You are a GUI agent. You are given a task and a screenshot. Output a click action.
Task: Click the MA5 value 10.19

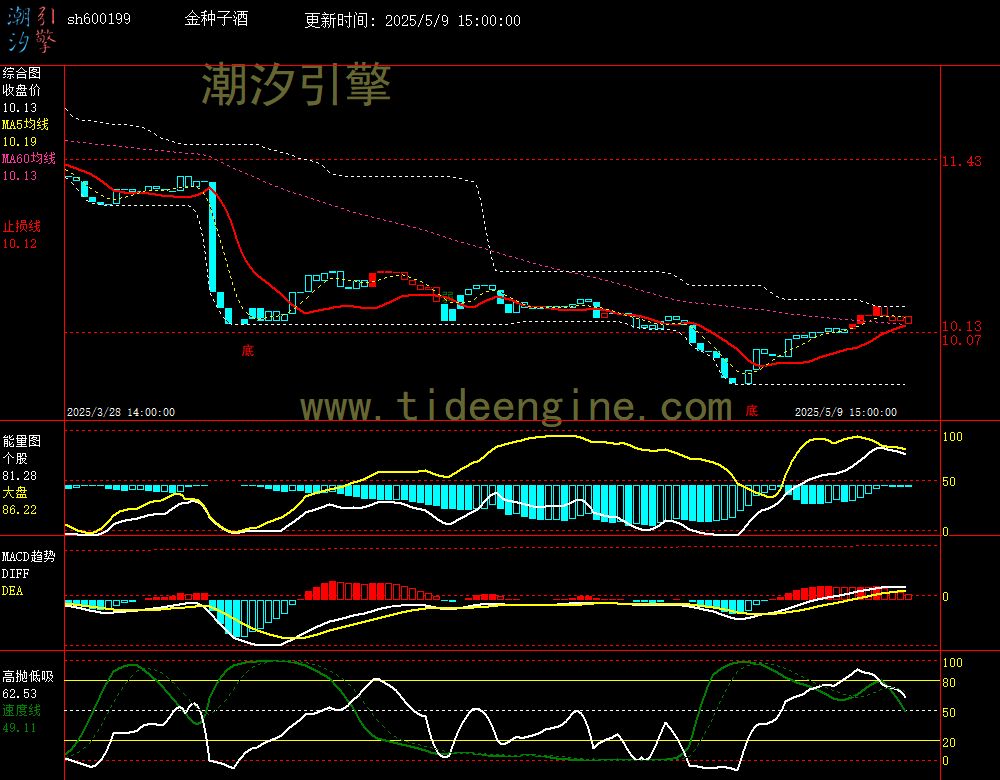[x=20, y=142]
